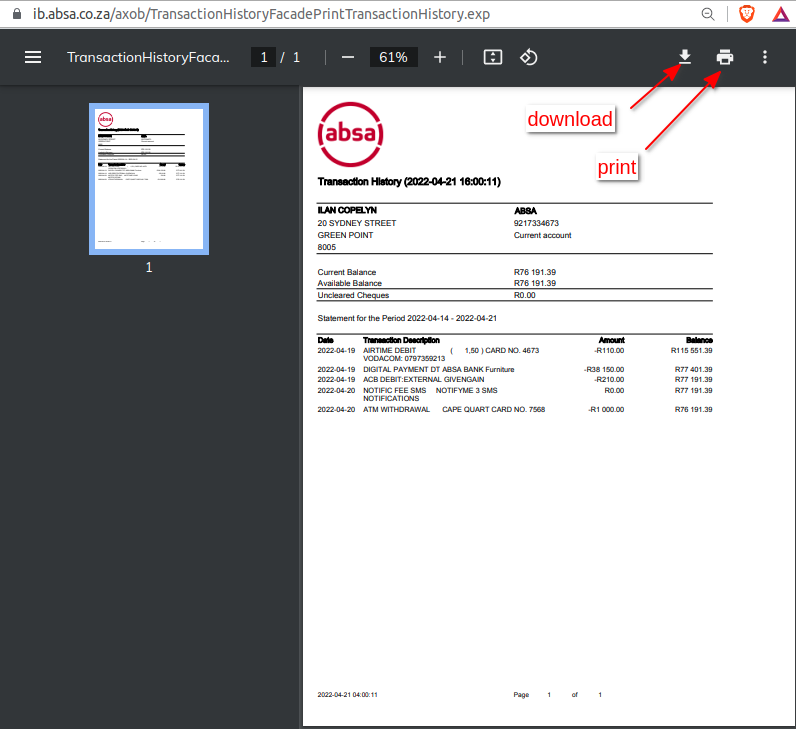Viewport: 796px width, 729px height.
Task: Click the ib.absa.co.za address bar URL
Action: tap(260, 15)
